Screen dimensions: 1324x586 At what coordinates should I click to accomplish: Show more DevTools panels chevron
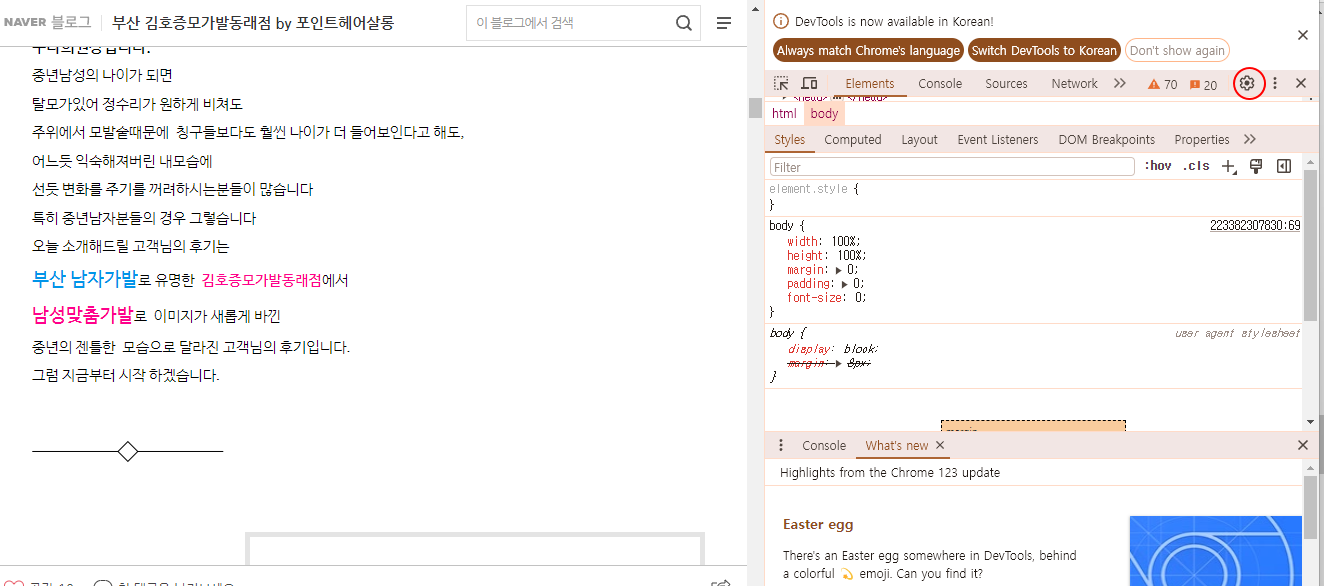(1120, 83)
